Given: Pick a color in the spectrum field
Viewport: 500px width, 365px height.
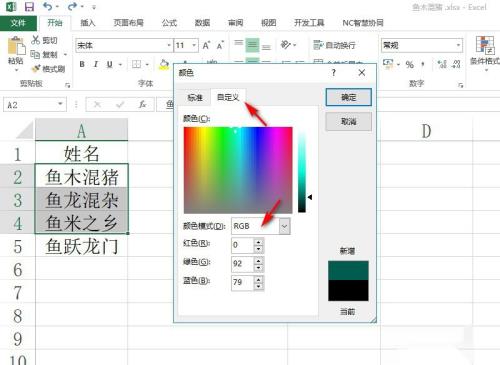Looking at the screenshot, I should coord(238,170).
